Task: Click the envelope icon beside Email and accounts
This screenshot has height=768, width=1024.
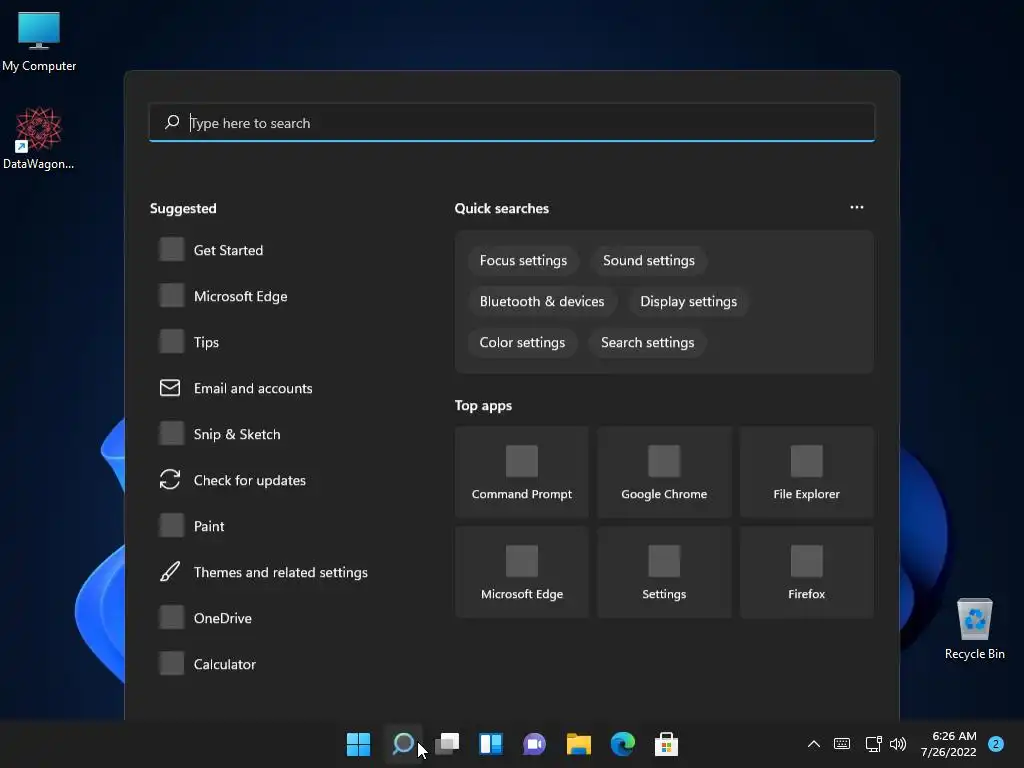Action: pos(170,388)
